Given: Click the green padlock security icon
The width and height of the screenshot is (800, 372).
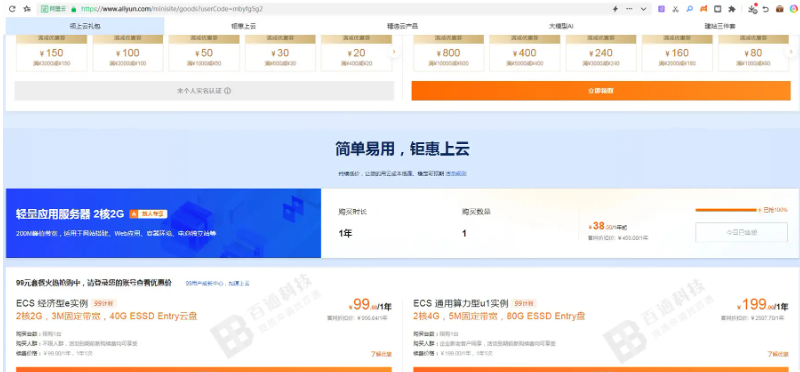Looking at the screenshot, I should (74, 9).
